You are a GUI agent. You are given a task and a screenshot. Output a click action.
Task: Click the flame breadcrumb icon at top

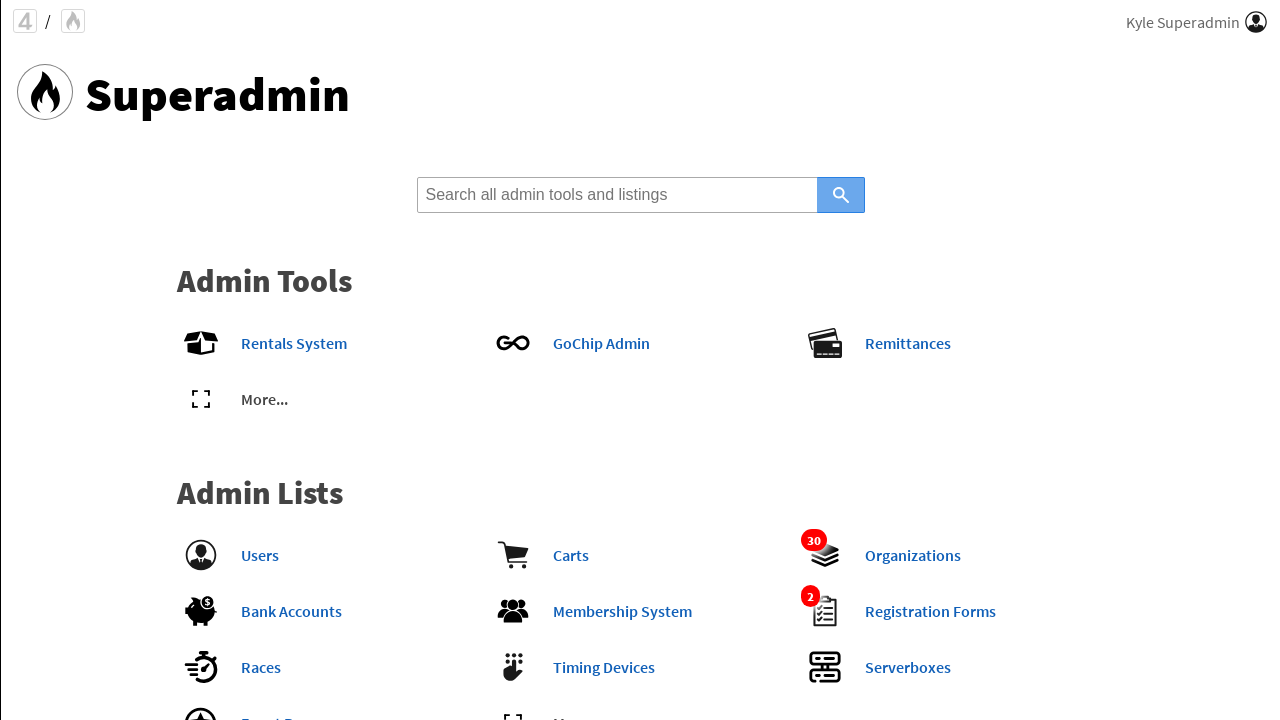pyautogui.click(x=73, y=21)
